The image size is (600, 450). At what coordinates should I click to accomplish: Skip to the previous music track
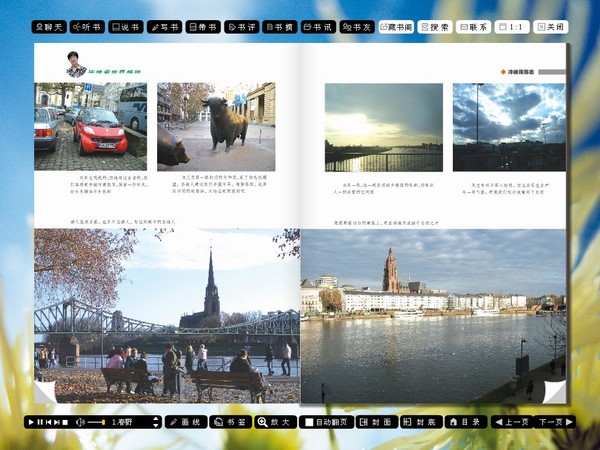[x=49, y=422]
